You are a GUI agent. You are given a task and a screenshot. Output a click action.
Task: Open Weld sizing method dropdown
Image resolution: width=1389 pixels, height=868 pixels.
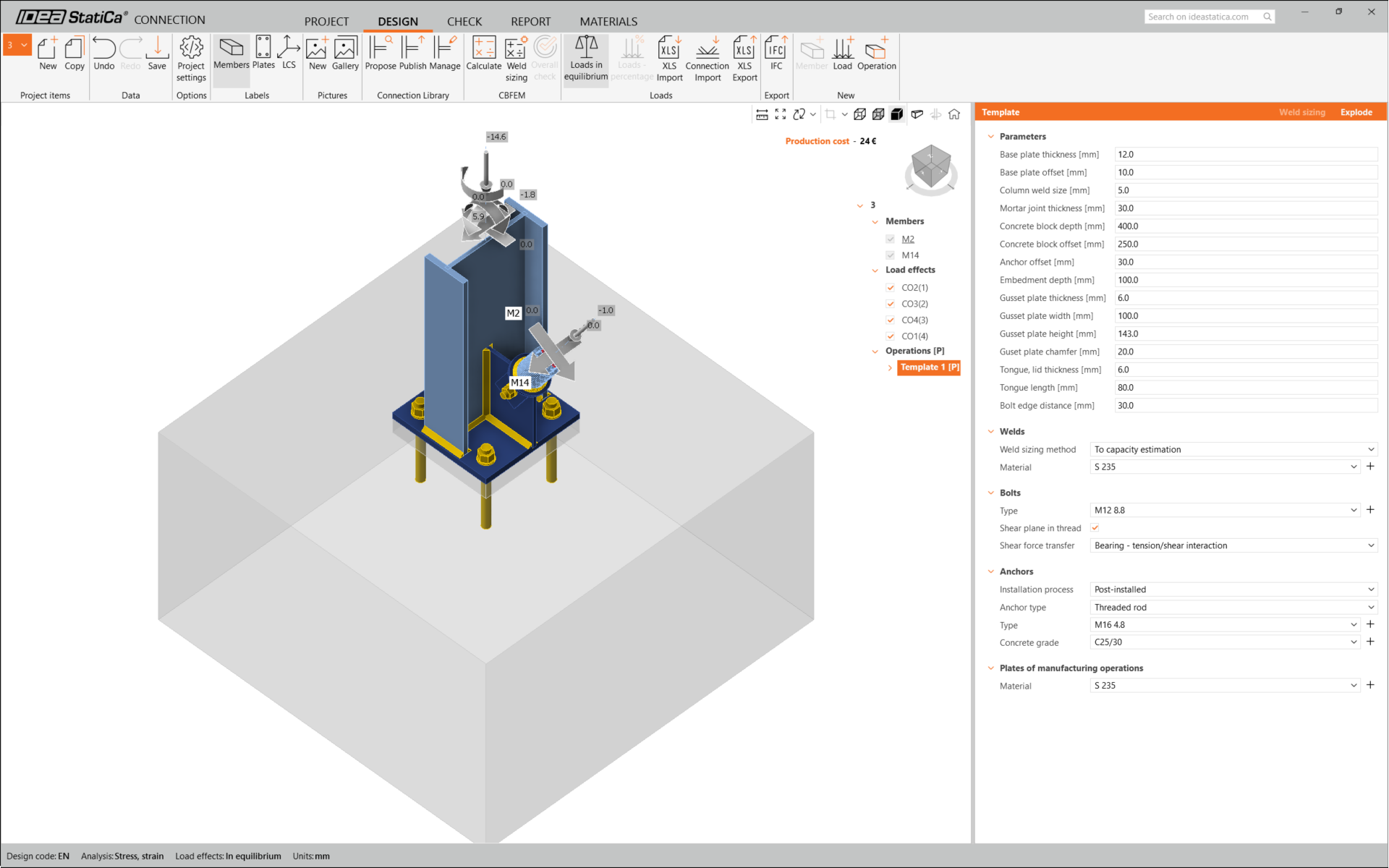tap(1233, 449)
